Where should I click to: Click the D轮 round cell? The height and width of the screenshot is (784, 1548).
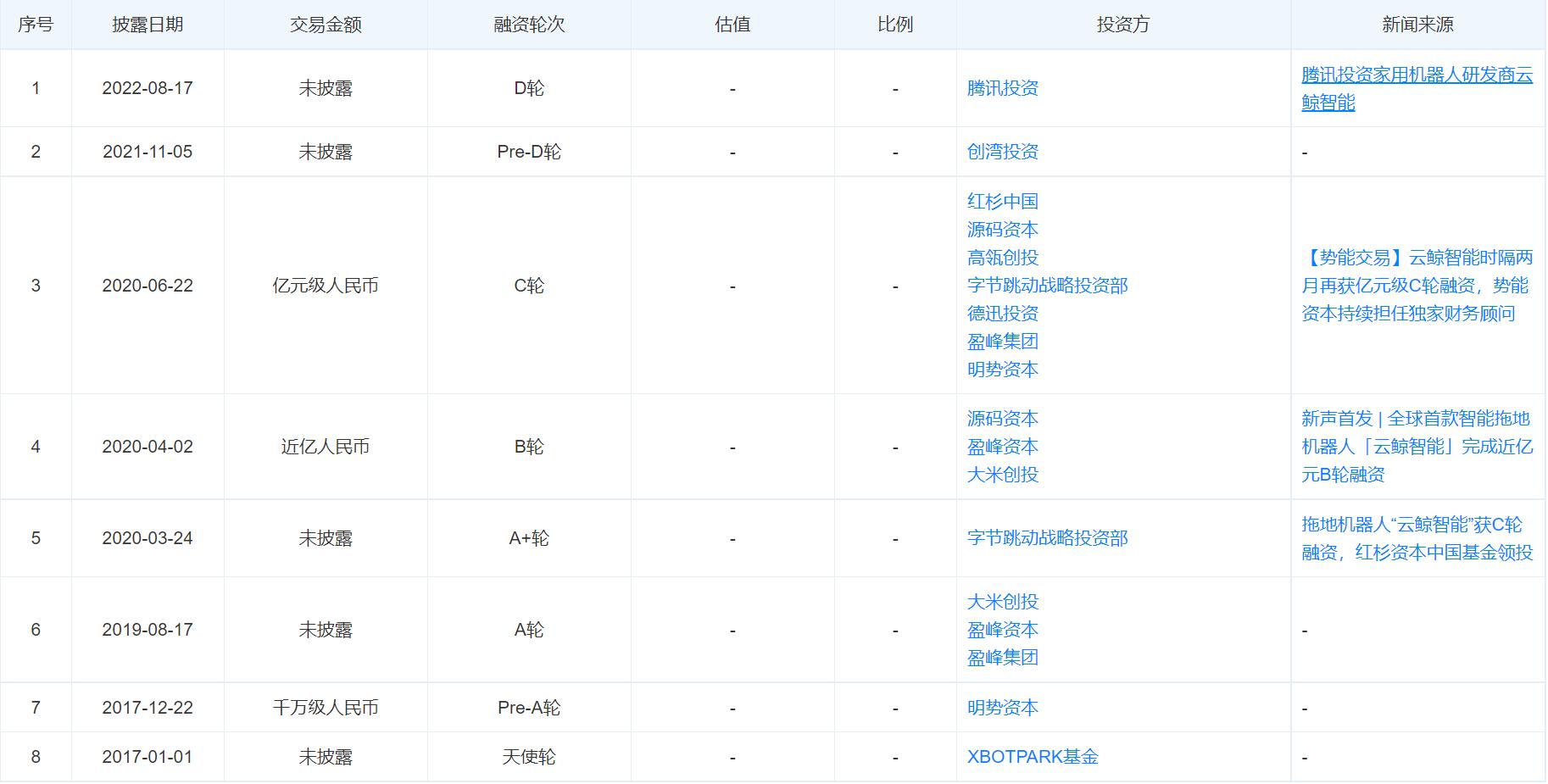tap(529, 88)
